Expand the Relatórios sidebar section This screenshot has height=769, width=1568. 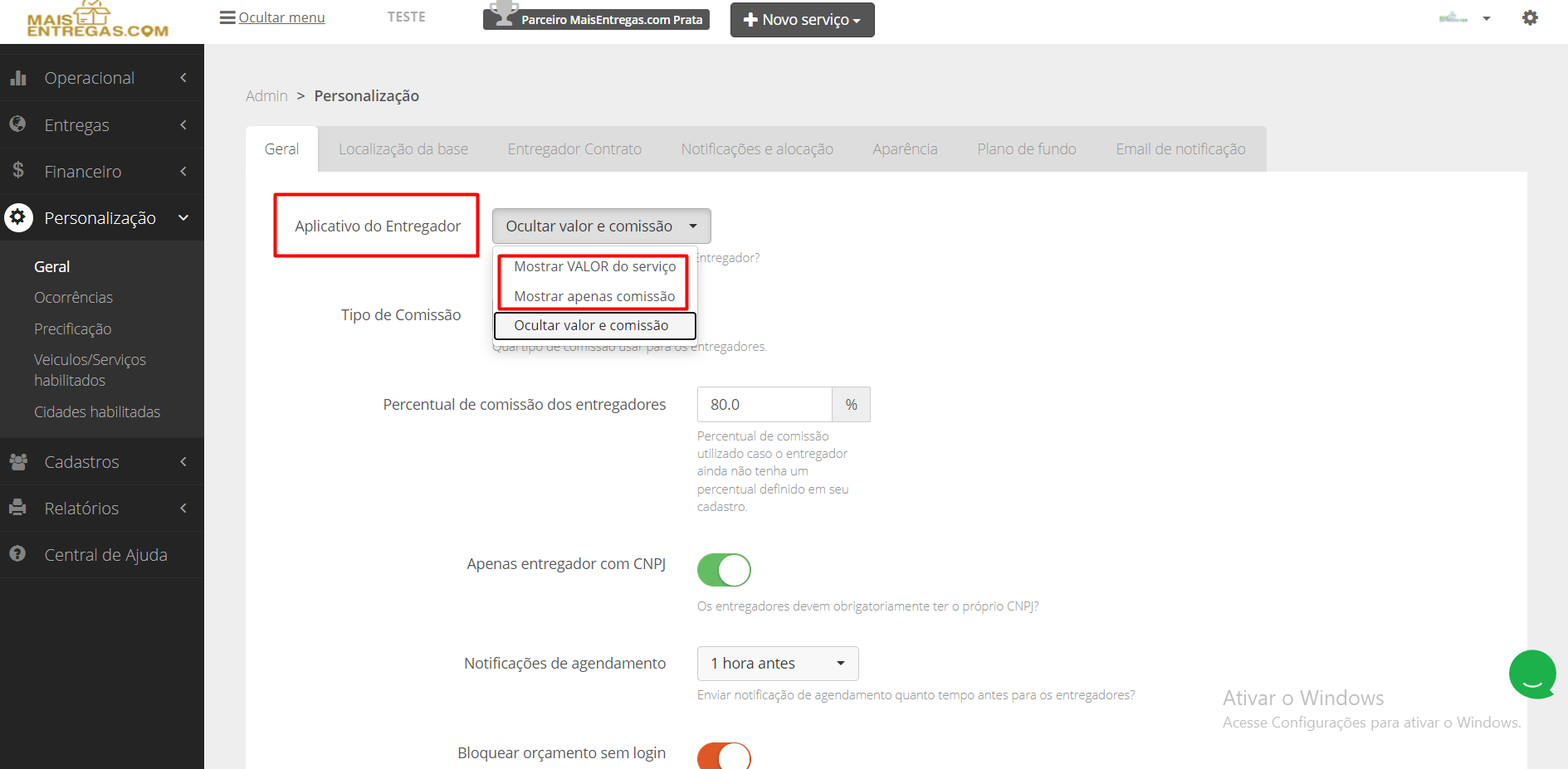(x=102, y=509)
